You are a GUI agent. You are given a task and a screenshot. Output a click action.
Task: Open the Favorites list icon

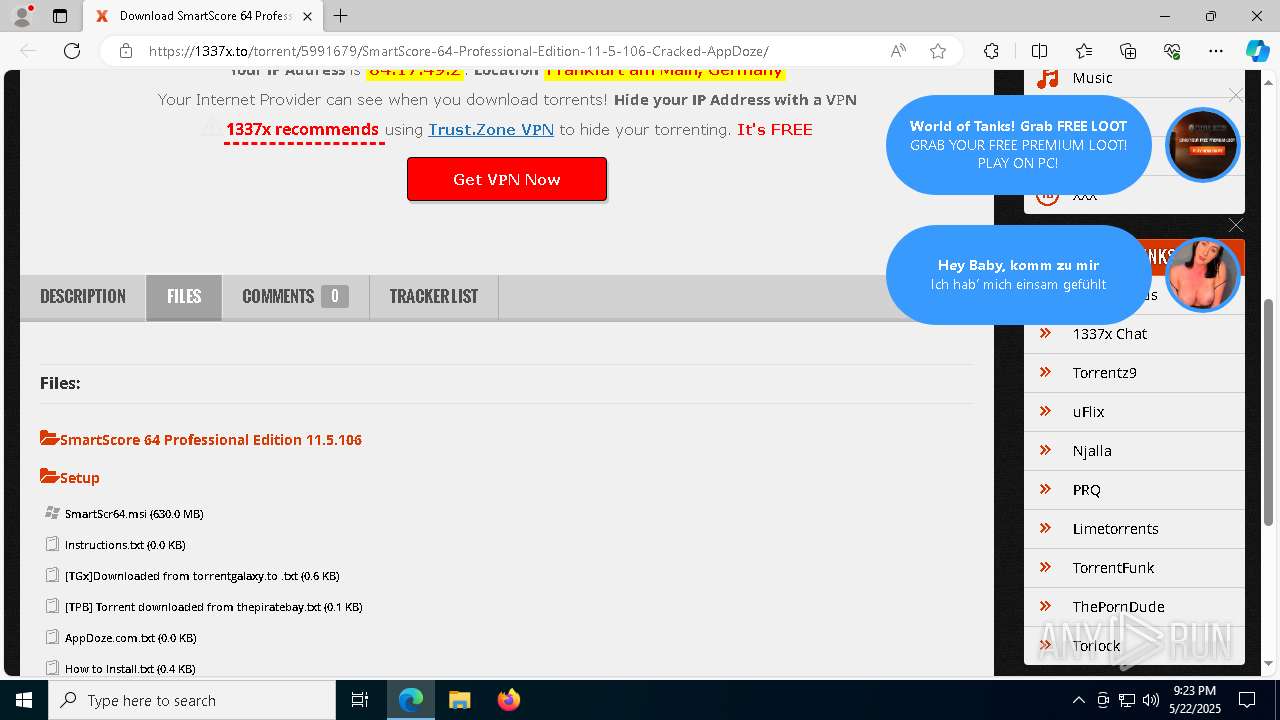pyautogui.click(x=1084, y=51)
